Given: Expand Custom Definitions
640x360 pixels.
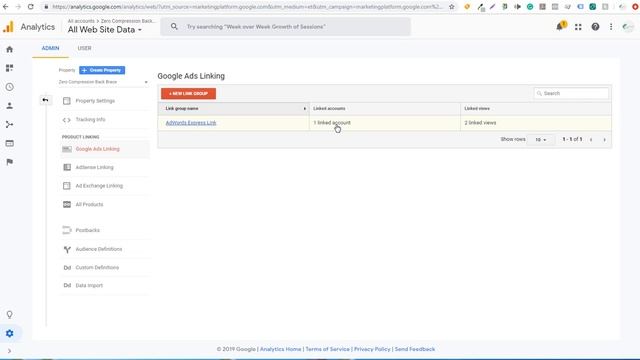Looking at the screenshot, I should click(97, 268).
